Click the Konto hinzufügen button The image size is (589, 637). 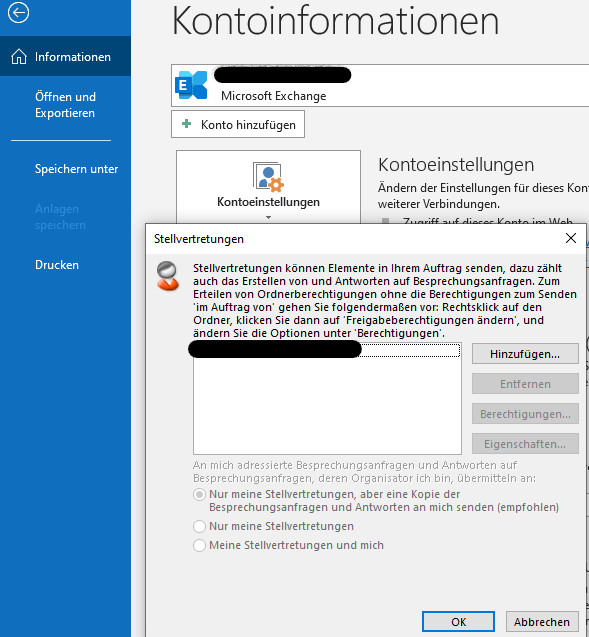[x=238, y=124]
